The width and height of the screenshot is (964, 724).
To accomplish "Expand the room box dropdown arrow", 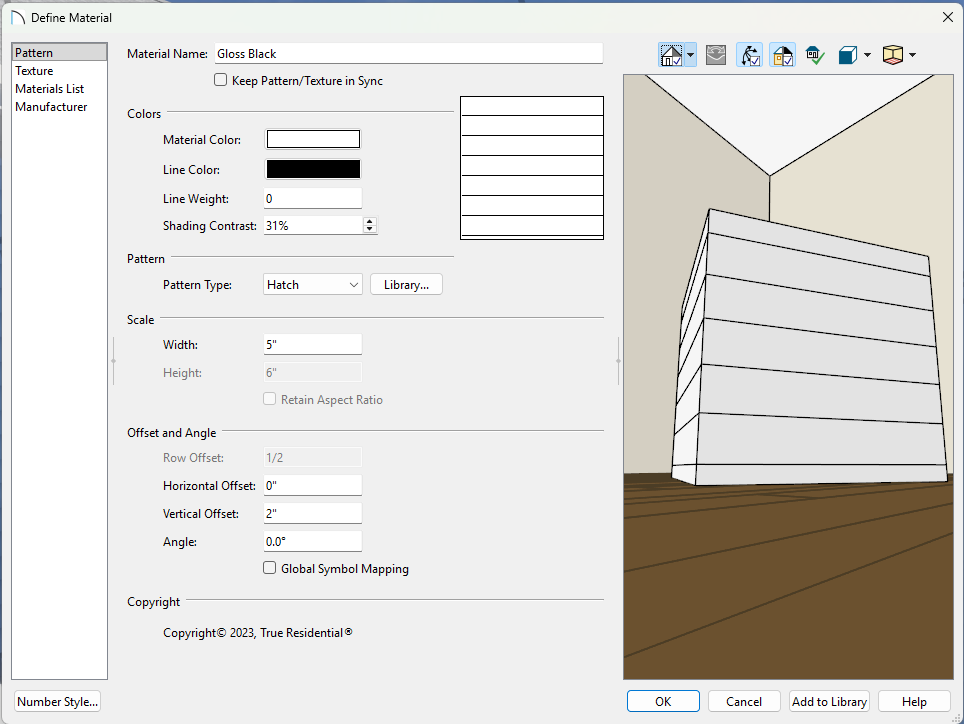I will tap(912, 55).
